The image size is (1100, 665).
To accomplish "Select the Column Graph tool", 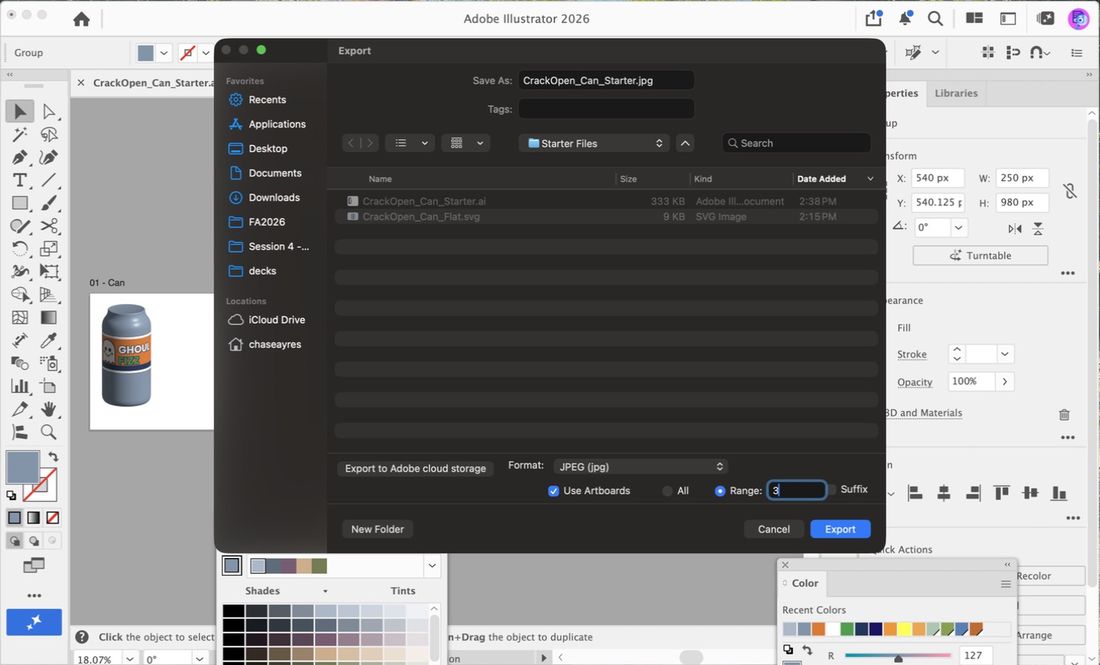I will [20, 386].
